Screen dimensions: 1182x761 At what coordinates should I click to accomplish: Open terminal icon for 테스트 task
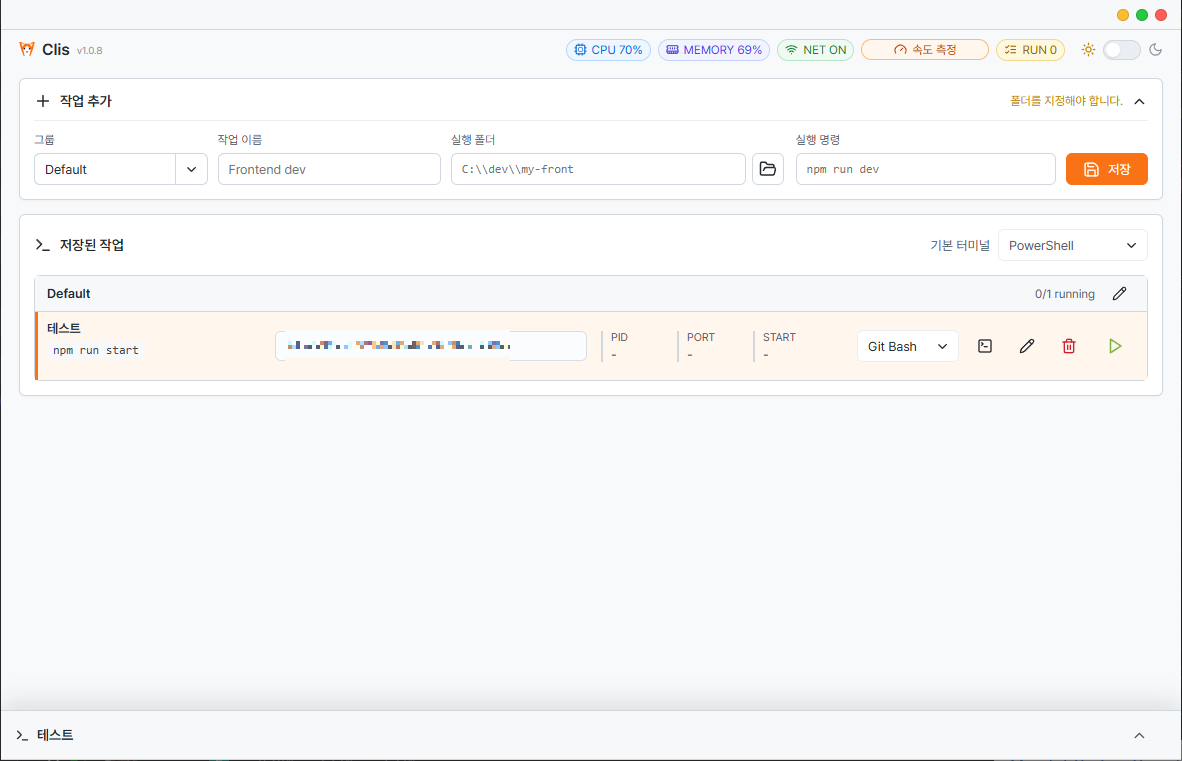(x=984, y=346)
